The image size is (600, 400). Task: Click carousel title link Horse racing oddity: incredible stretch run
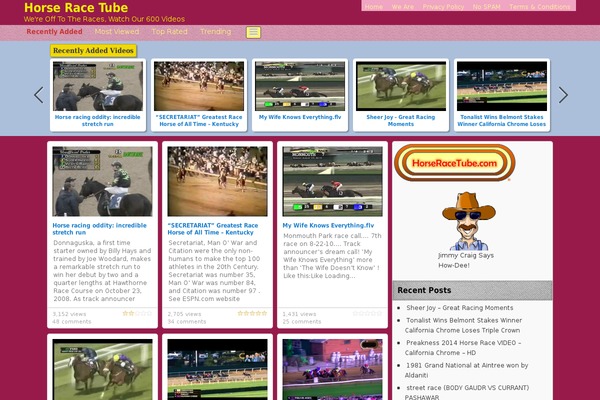point(98,121)
